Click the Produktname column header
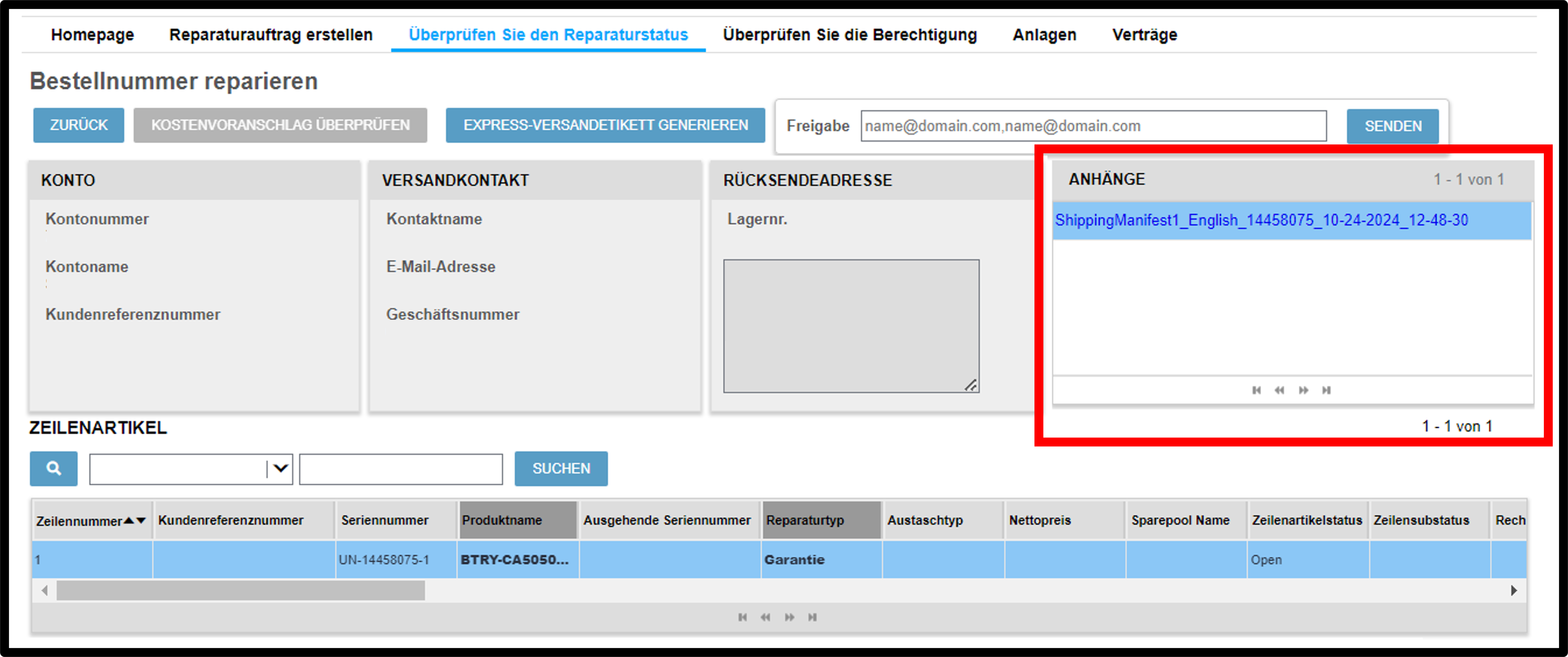 (x=517, y=520)
